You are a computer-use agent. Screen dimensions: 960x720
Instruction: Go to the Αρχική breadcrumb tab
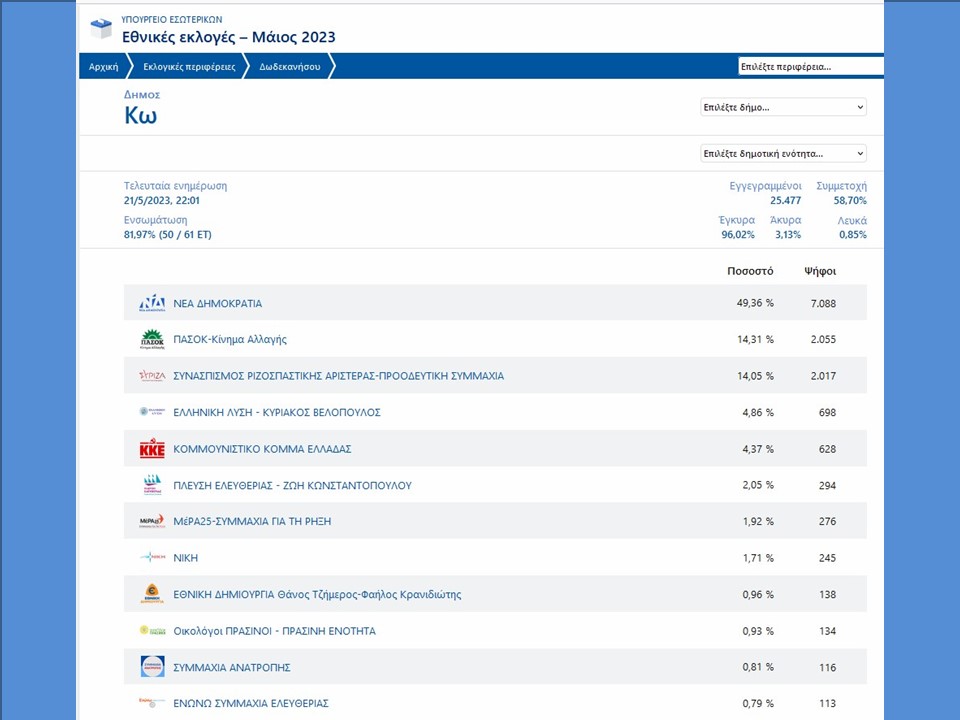pyautogui.click(x=103, y=67)
